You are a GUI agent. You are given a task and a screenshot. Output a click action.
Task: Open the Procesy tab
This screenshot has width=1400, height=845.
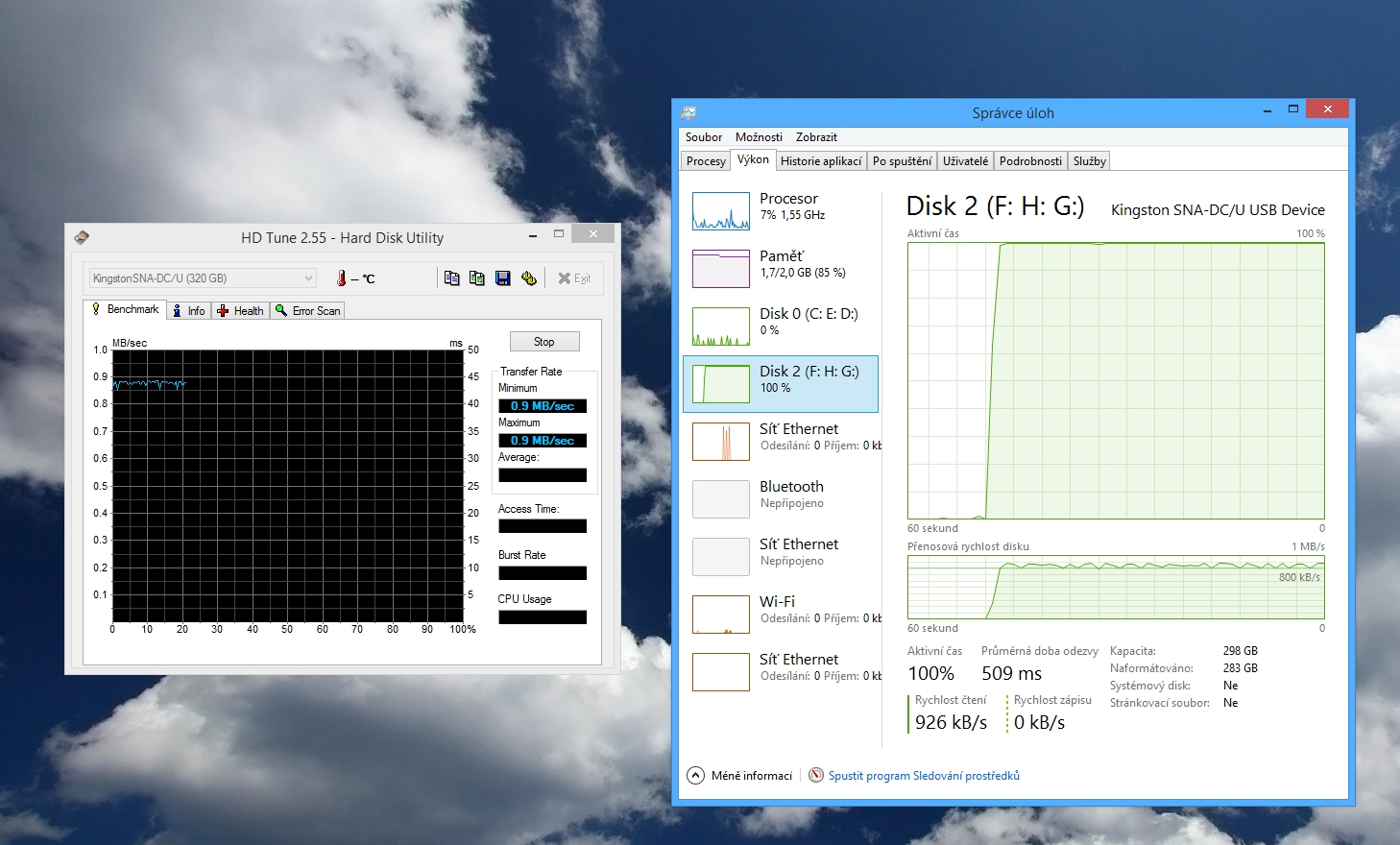(x=706, y=161)
